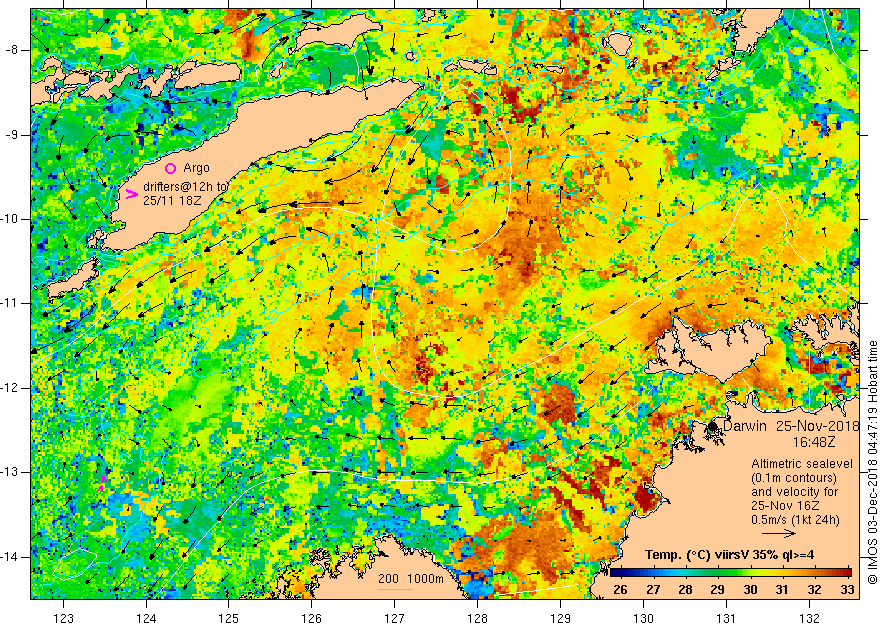Click the colorbar label '27'
880x630 pixels.
coord(653,590)
